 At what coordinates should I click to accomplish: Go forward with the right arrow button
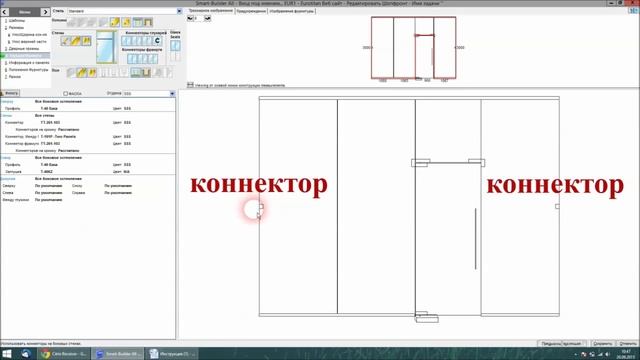pyautogui.click(x=45, y=12)
